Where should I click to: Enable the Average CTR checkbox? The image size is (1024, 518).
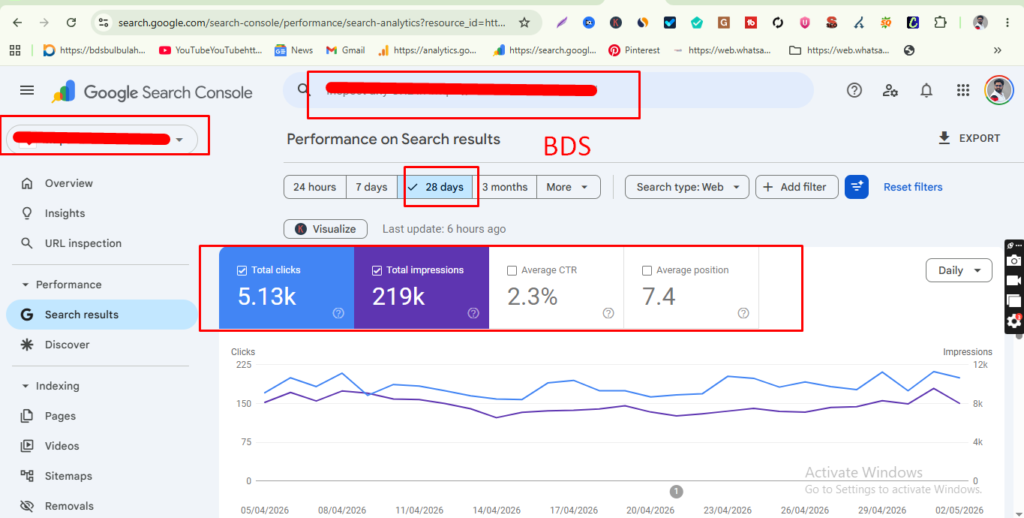click(x=512, y=270)
